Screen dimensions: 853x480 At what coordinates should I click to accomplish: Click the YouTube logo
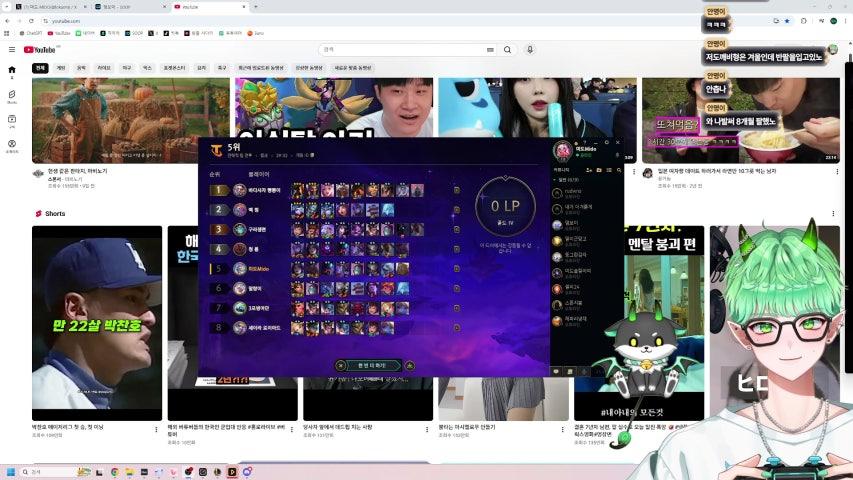[40, 50]
